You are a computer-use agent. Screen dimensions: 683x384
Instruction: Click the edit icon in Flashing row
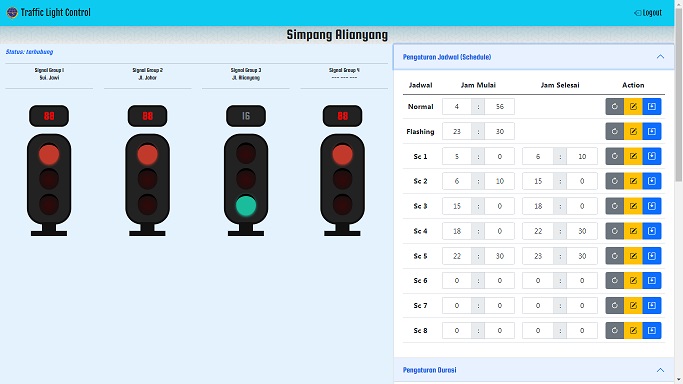coord(633,131)
